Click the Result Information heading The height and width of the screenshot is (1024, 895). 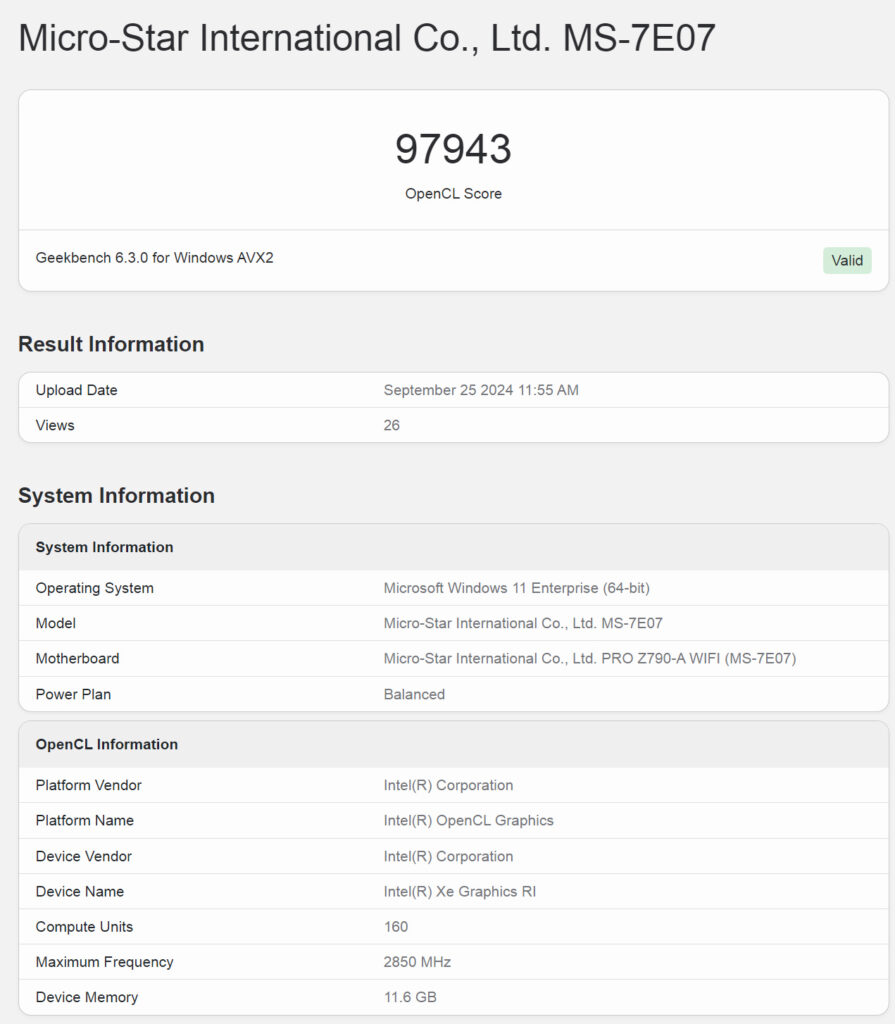[x=111, y=344]
